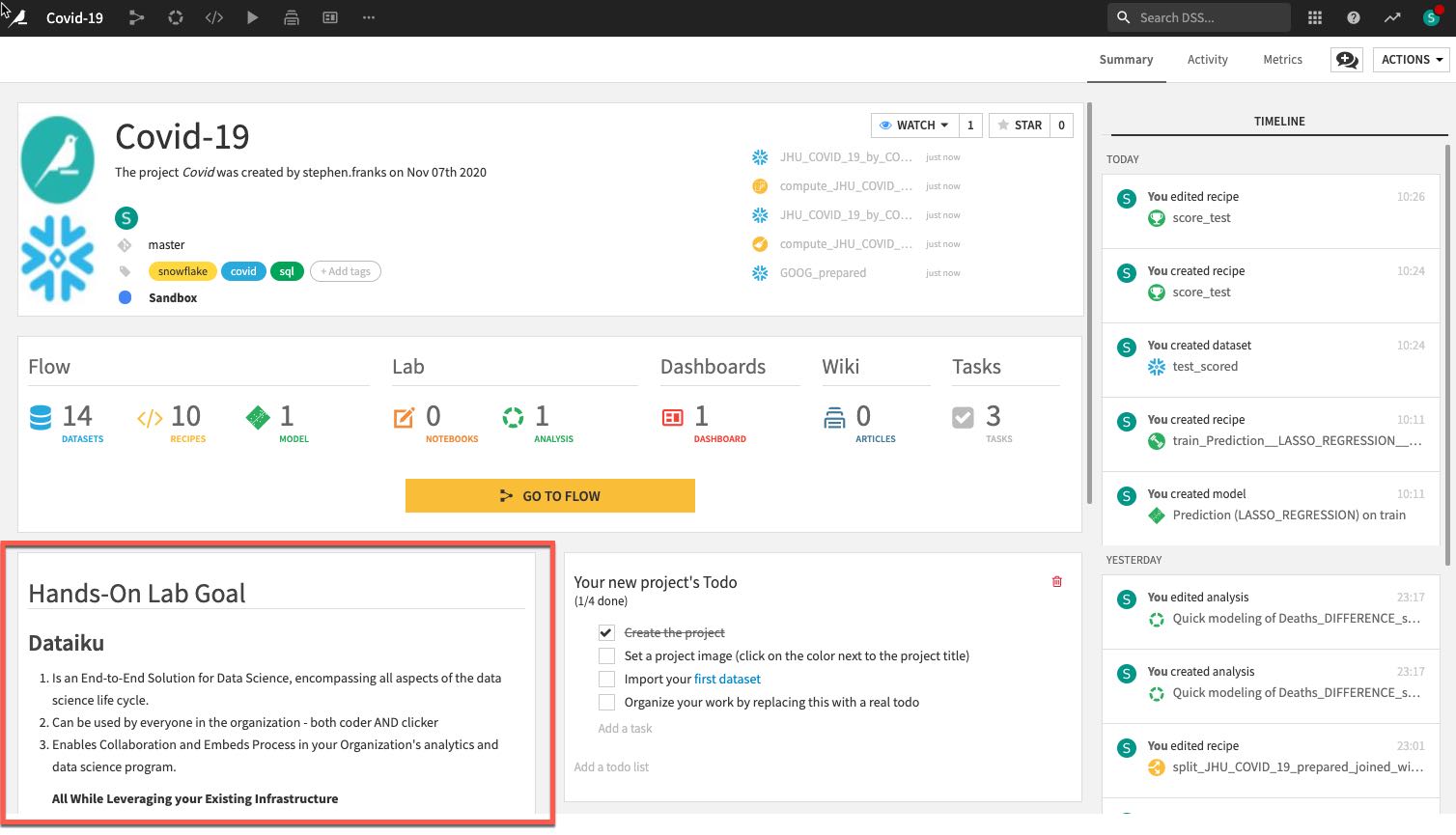
Task: Switch to the Metrics tab
Action: [x=1282, y=60]
